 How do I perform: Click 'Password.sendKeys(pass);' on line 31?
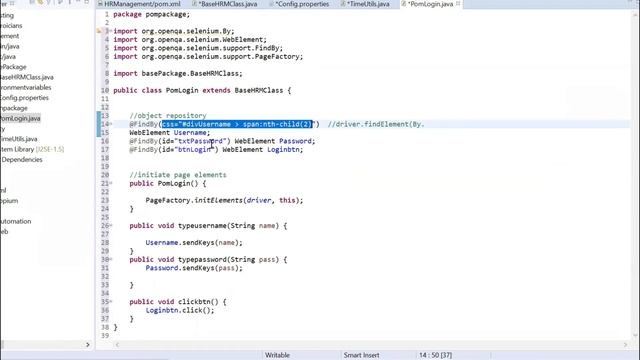pos(194,268)
